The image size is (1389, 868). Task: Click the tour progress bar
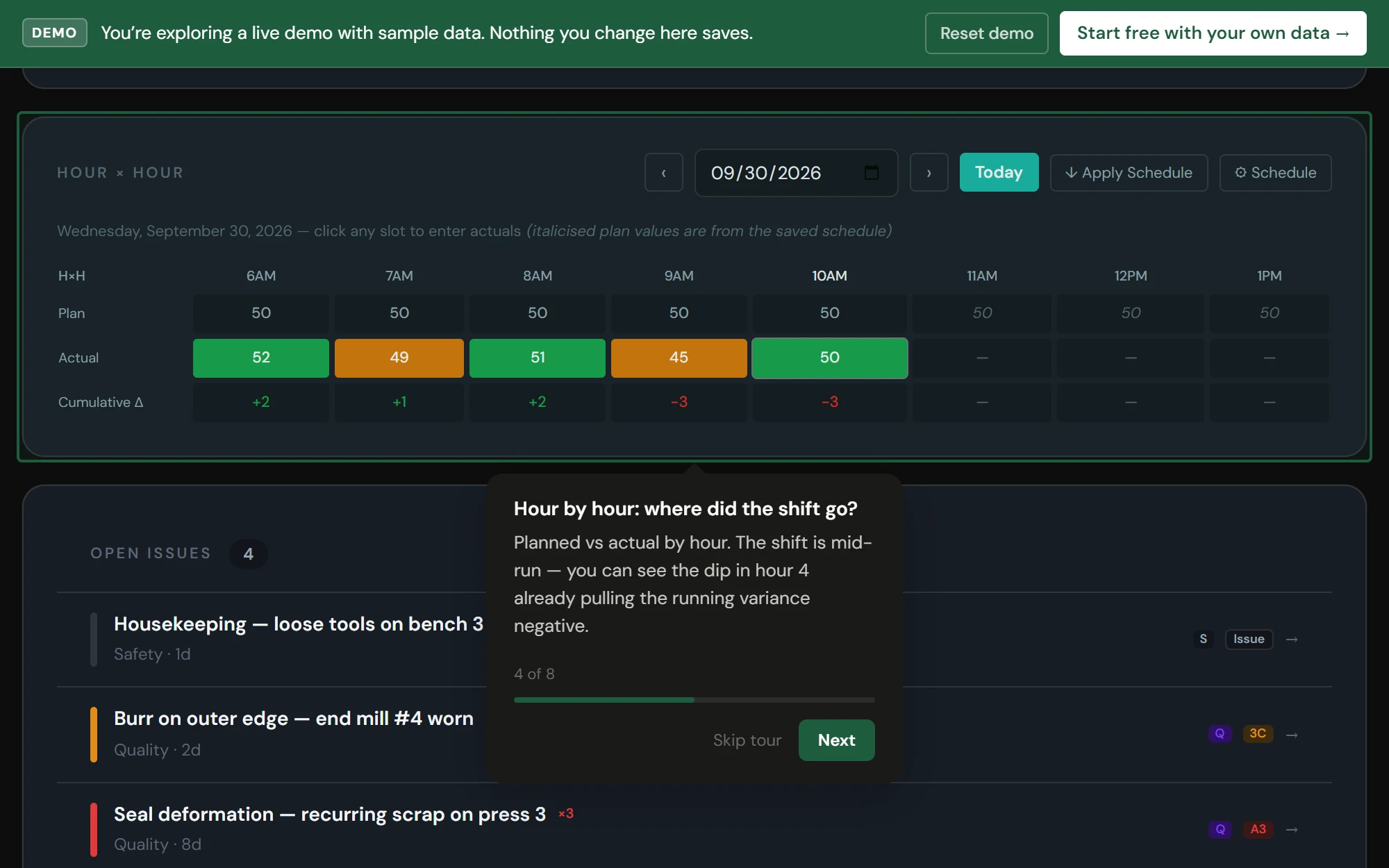pyautogui.click(x=694, y=700)
